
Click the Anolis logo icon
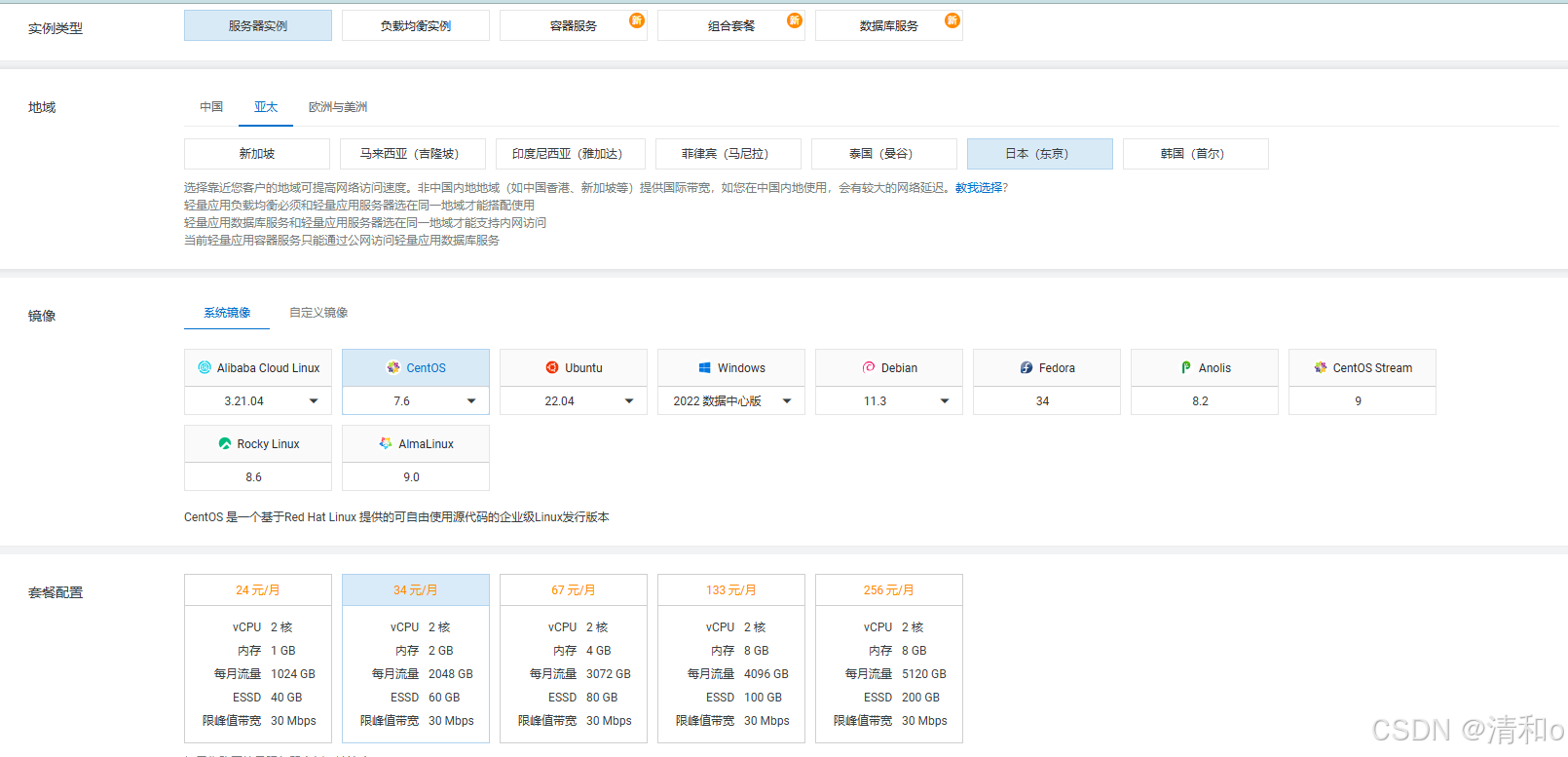point(1186,367)
